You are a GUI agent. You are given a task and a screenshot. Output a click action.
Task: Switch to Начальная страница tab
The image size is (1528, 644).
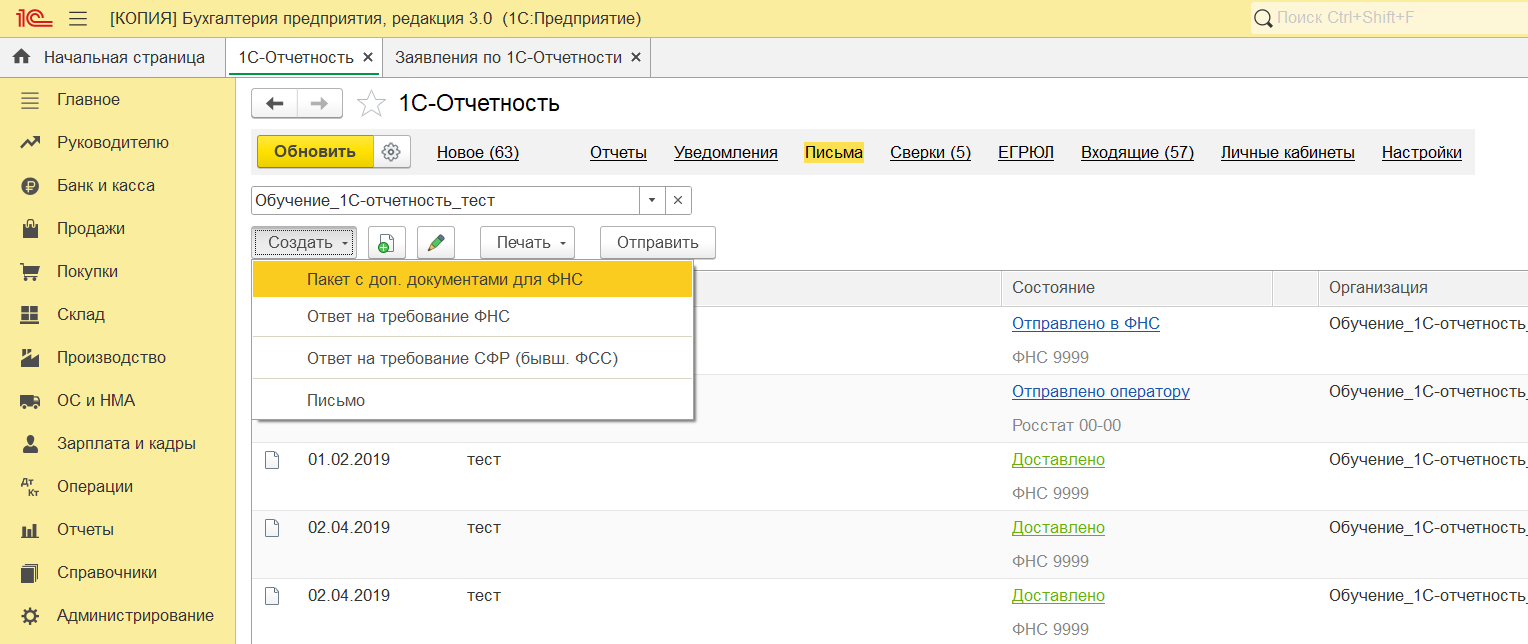pos(113,58)
